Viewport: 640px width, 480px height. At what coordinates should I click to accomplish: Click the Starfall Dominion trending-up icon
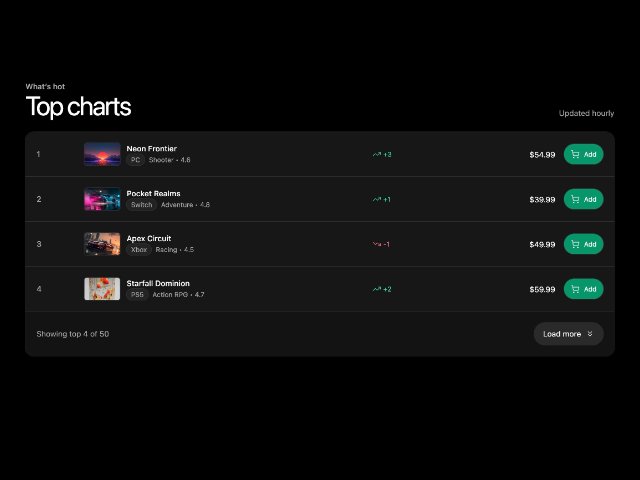[x=377, y=290]
